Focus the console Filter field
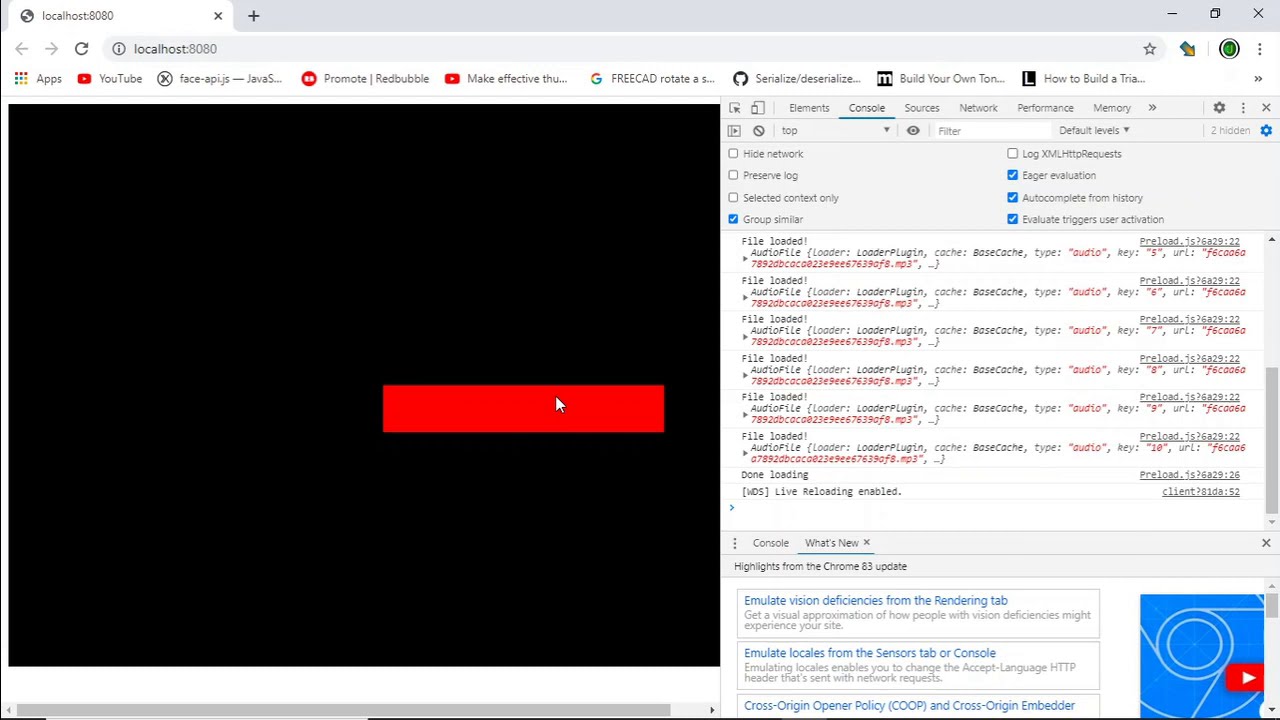This screenshot has height=720, width=1280. [x=990, y=131]
